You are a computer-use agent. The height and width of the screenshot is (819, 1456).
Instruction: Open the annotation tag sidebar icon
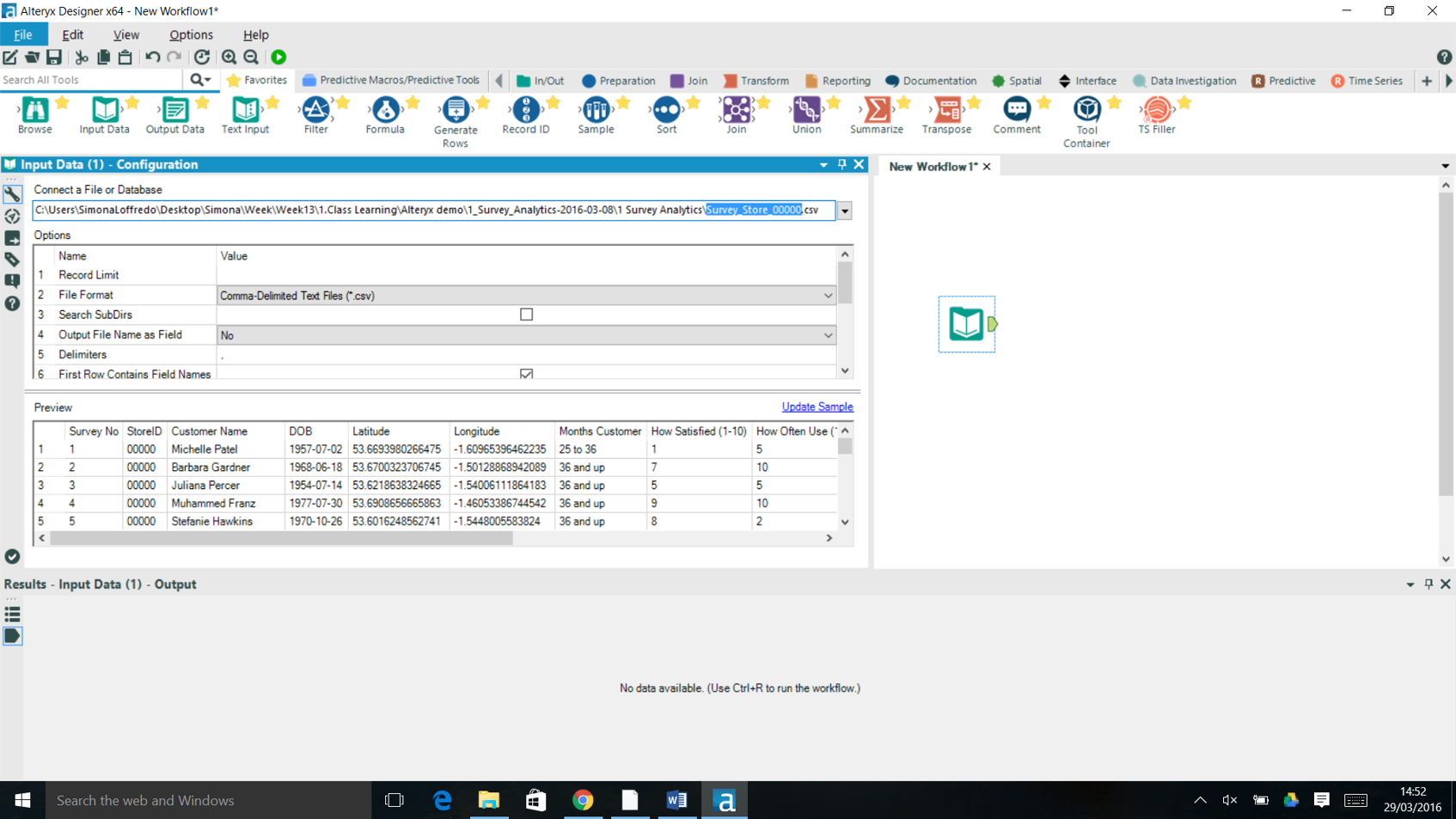(12, 260)
